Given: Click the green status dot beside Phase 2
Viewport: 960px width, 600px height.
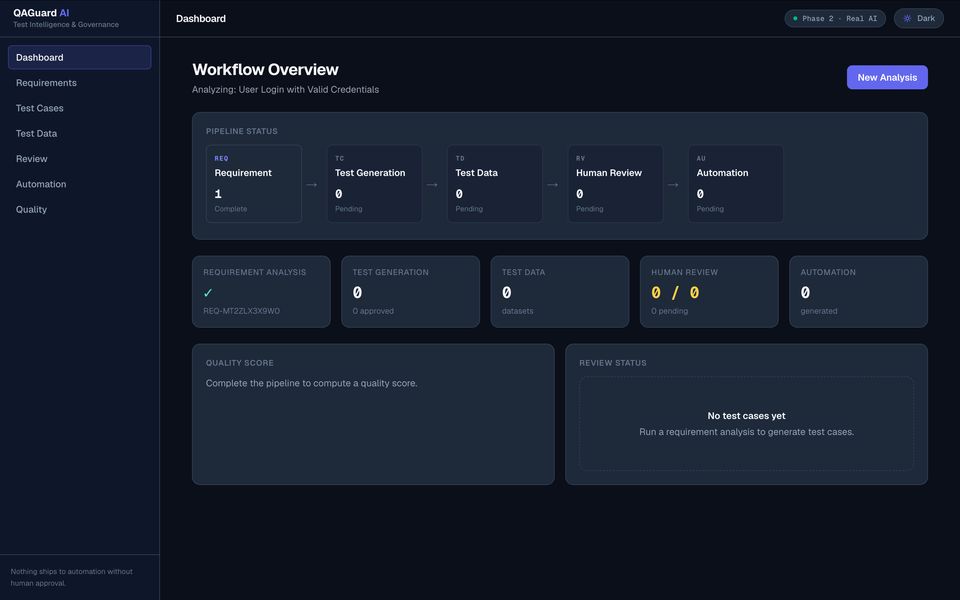Looking at the screenshot, I should point(795,18).
